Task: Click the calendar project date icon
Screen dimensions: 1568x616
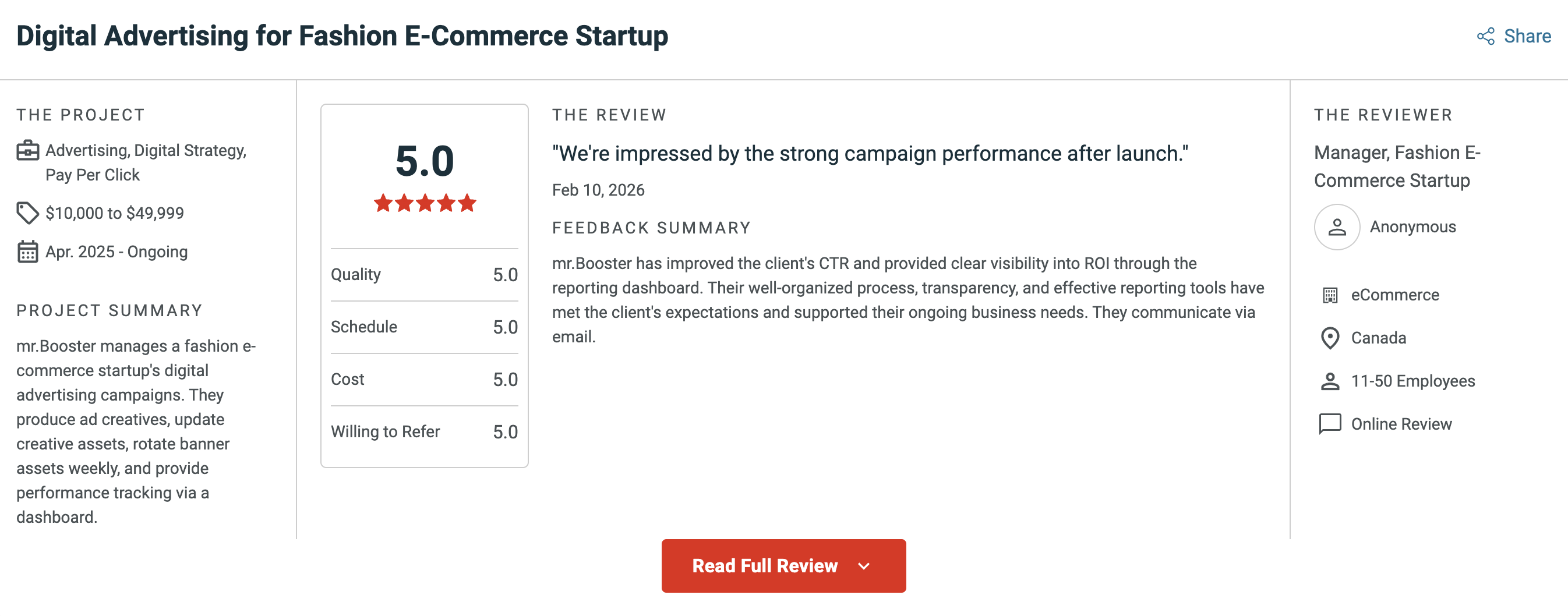Action: 27,252
